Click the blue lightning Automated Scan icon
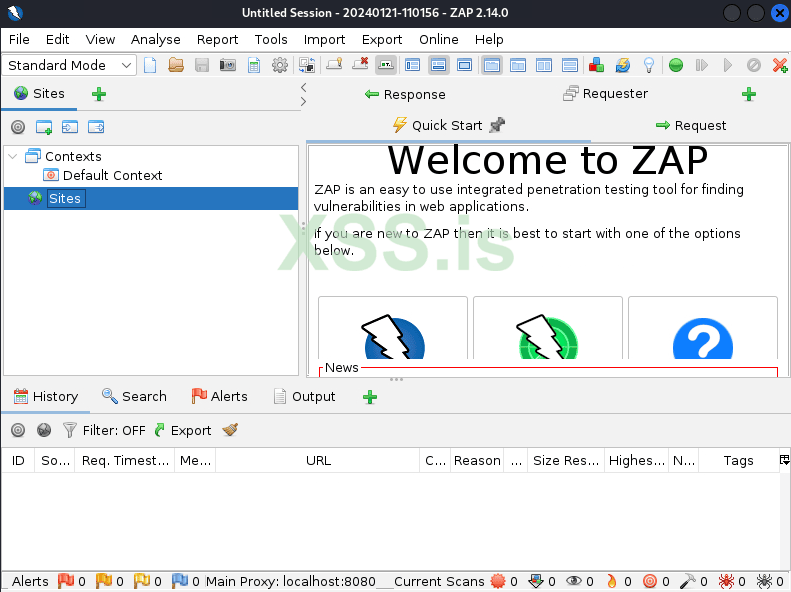This screenshot has width=791, height=592. pos(393,336)
